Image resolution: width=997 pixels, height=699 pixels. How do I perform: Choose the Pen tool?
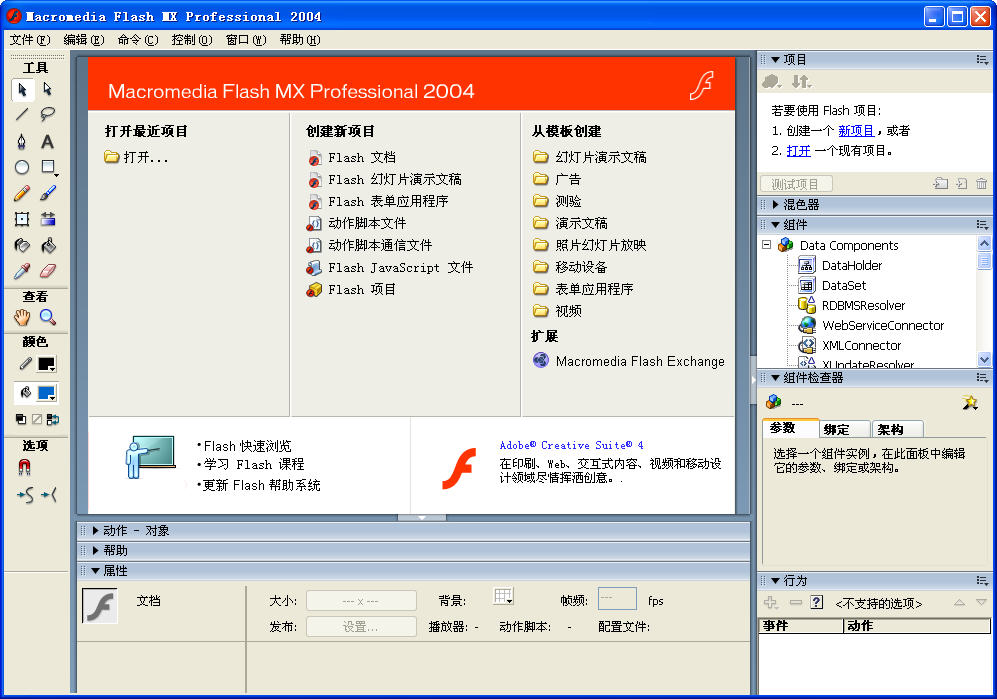tap(21, 141)
